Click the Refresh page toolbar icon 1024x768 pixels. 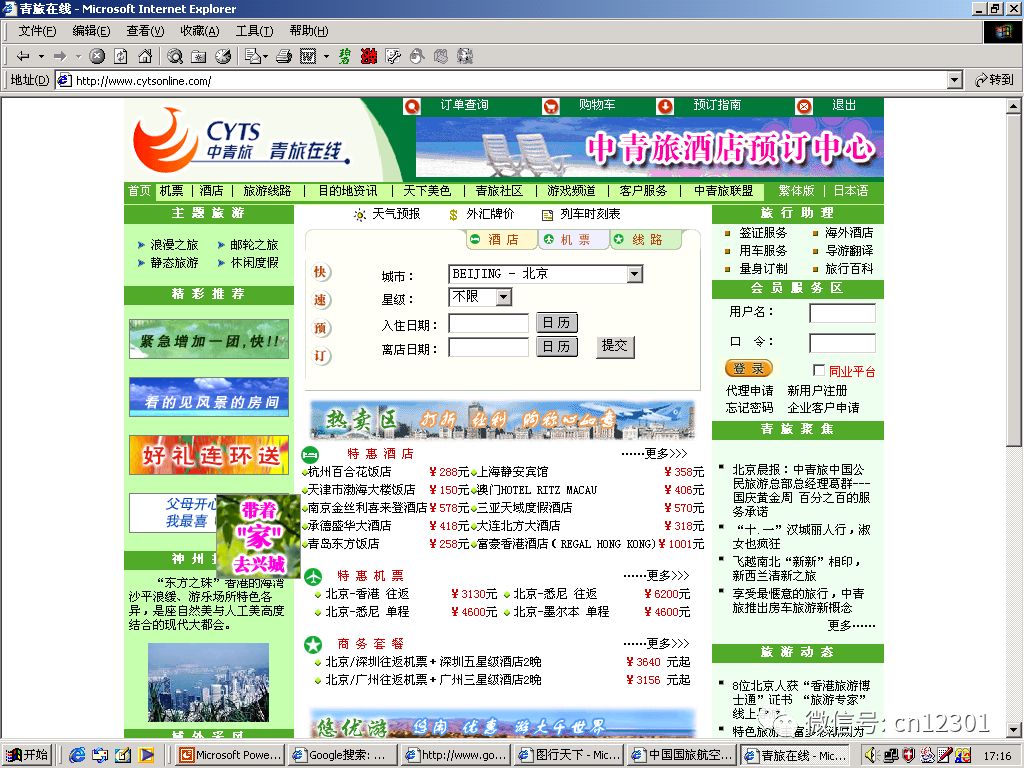(121, 57)
